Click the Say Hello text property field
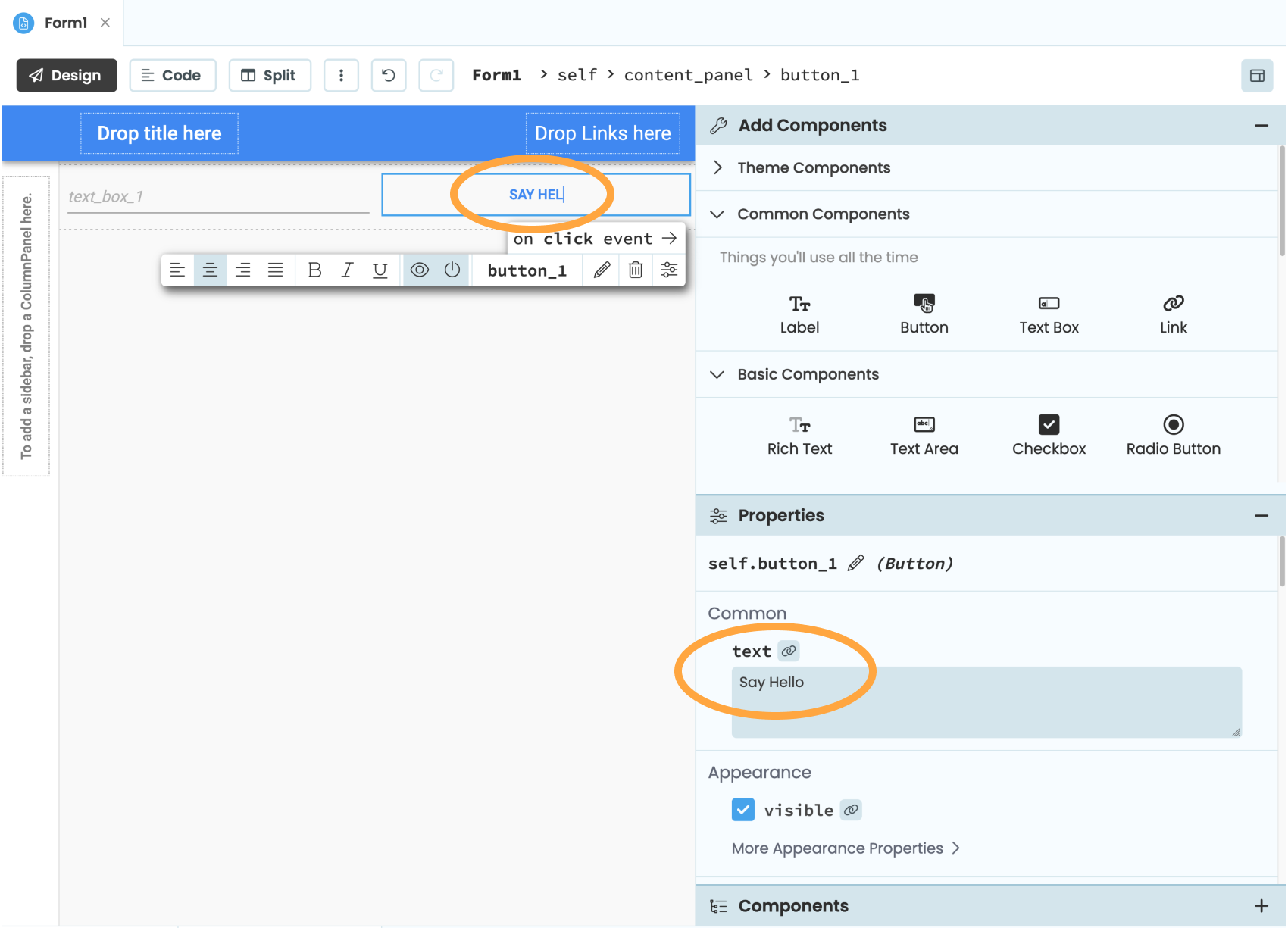Viewport: 1288px width, 928px height. pos(985,701)
